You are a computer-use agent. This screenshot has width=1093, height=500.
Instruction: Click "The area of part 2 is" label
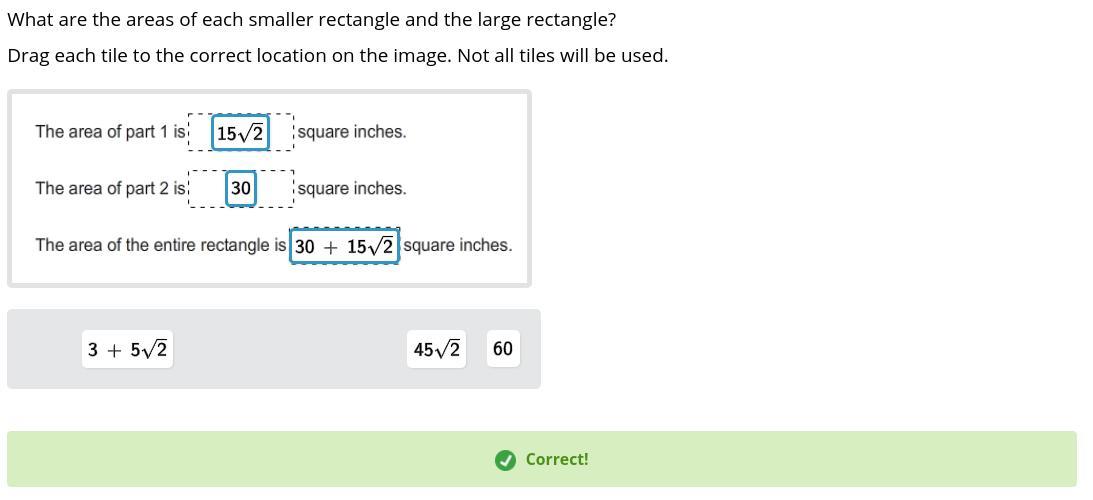coord(110,188)
